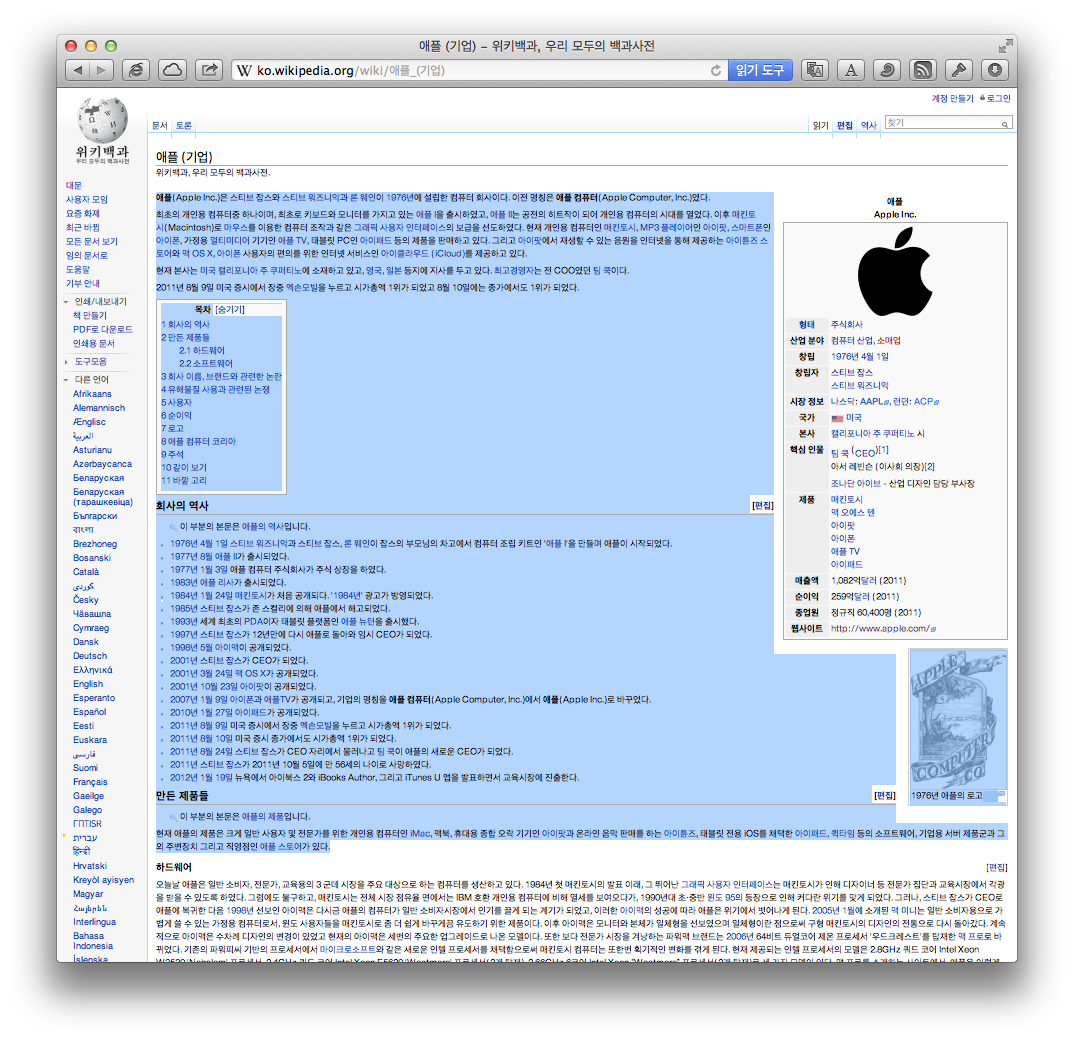Image resolution: width=1074 pixels, height=1041 pixels.
Task: Open the Français language link
Action: click(x=90, y=782)
